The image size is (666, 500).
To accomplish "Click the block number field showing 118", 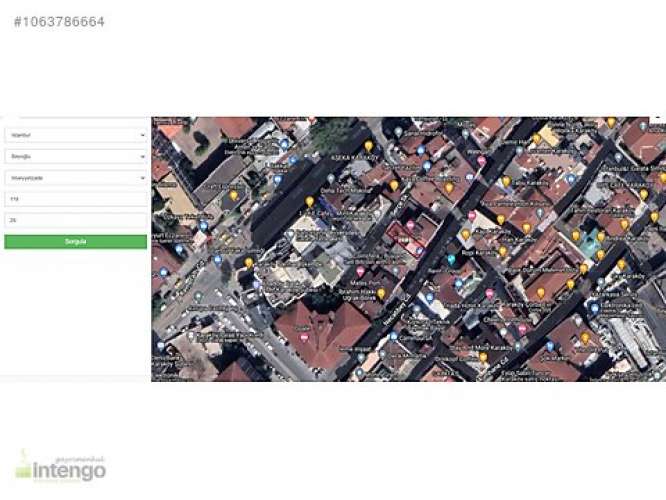I will point(75,199).
